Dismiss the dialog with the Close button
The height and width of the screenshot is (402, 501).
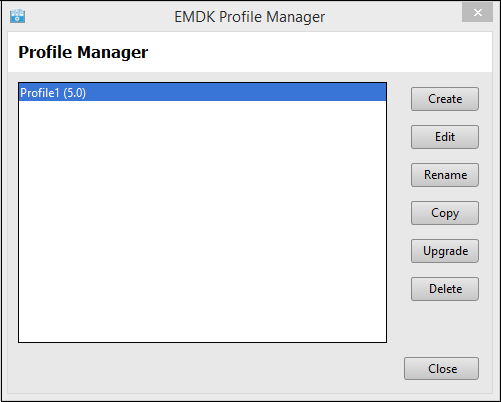pyautogui.click(x=441, y=369)
